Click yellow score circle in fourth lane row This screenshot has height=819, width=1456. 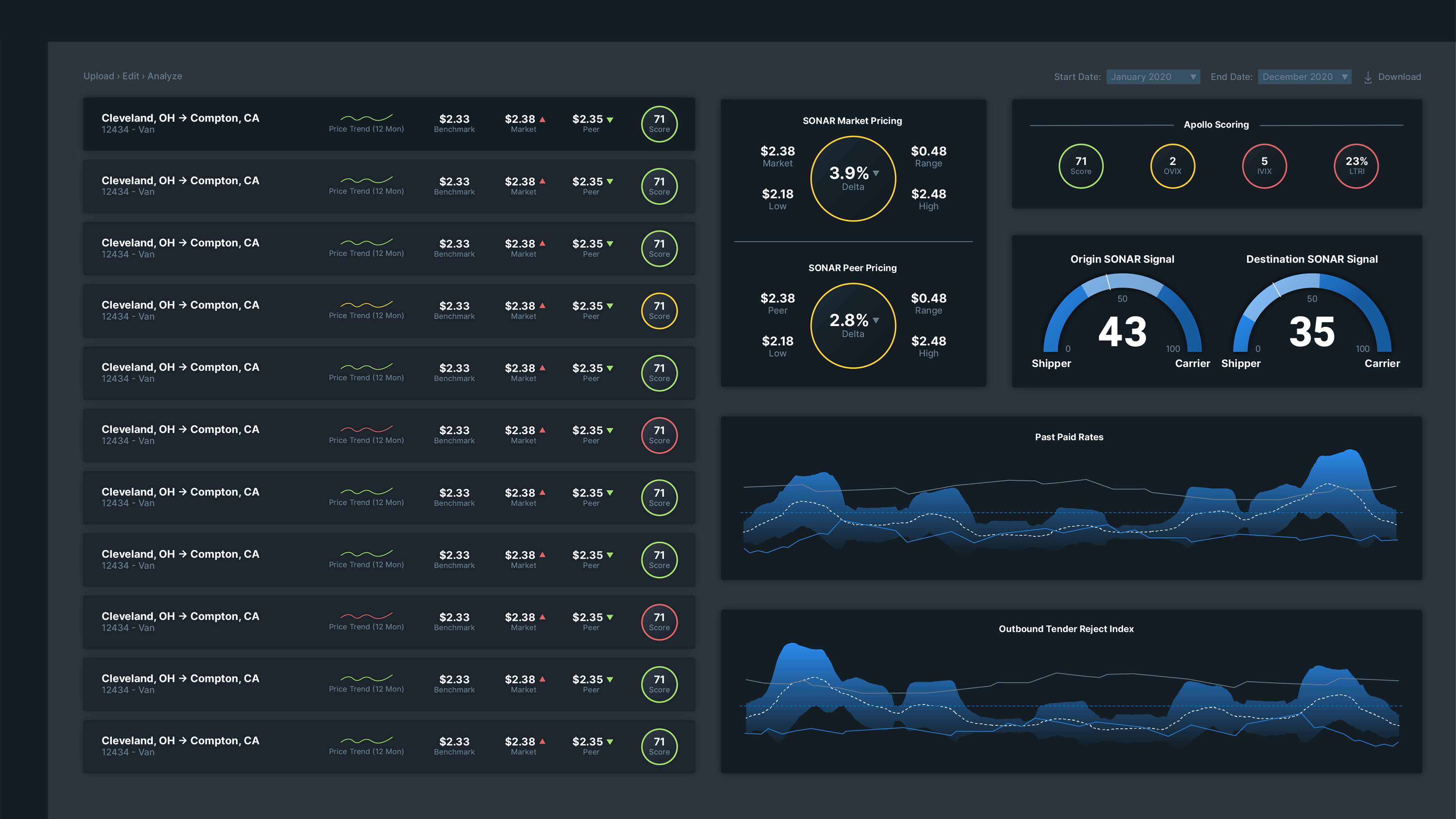[x=659, y=311]
